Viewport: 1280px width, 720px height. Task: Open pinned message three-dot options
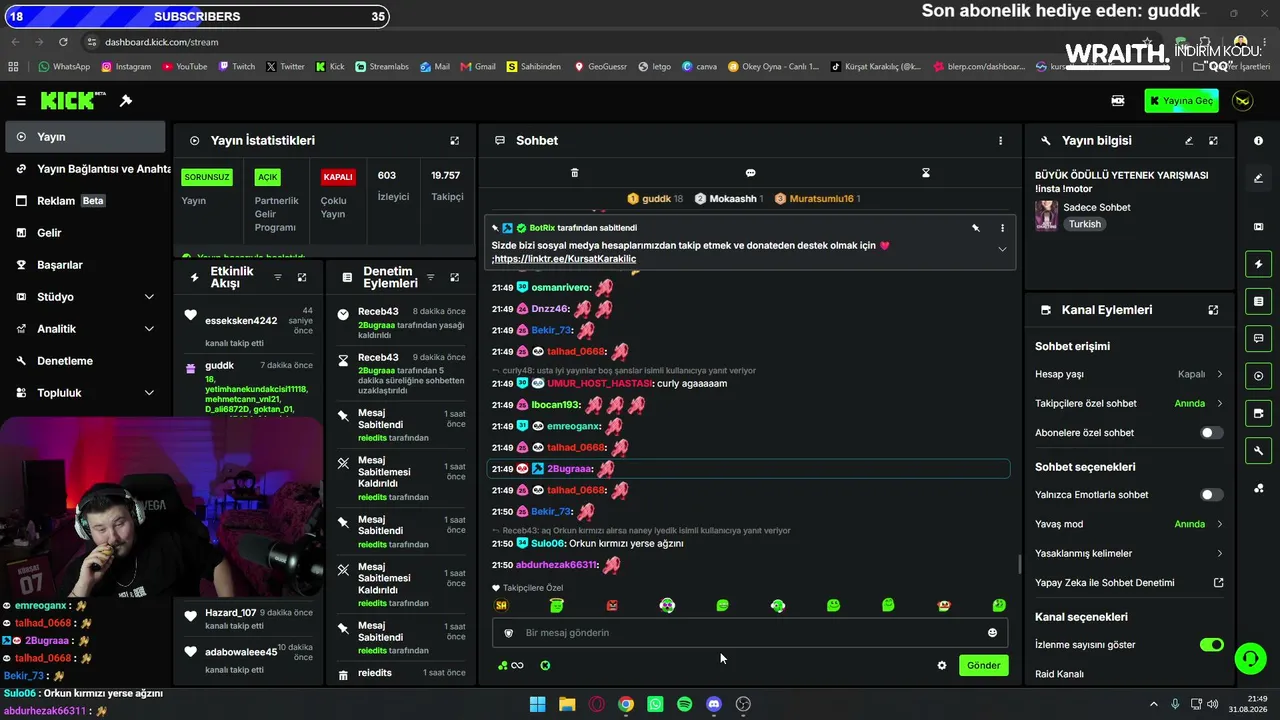click(1002, 228)
